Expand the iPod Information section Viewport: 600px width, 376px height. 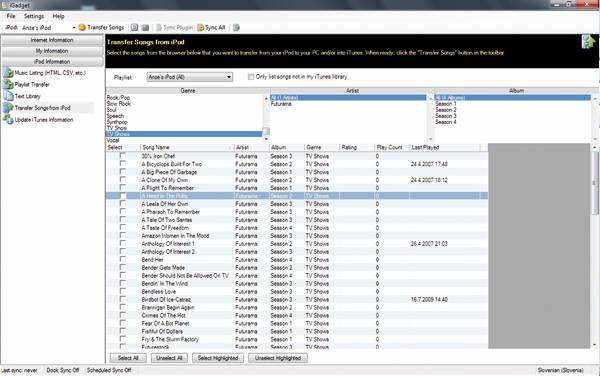coord(52,62)
